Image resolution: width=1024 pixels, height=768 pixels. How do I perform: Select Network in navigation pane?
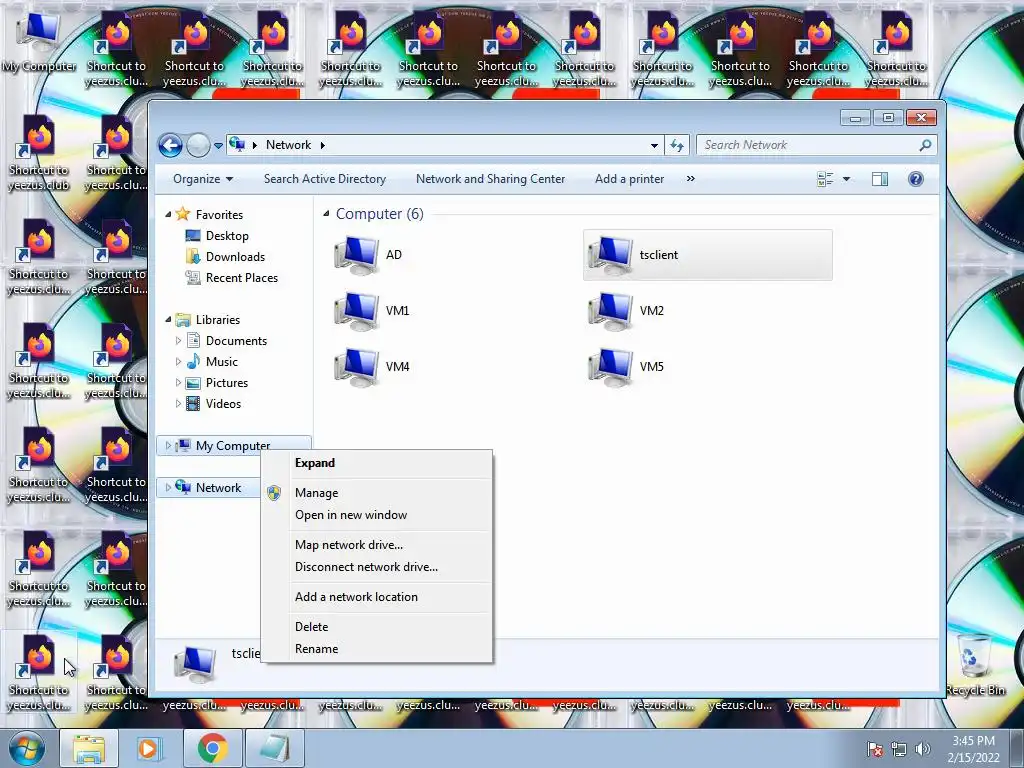218,488
